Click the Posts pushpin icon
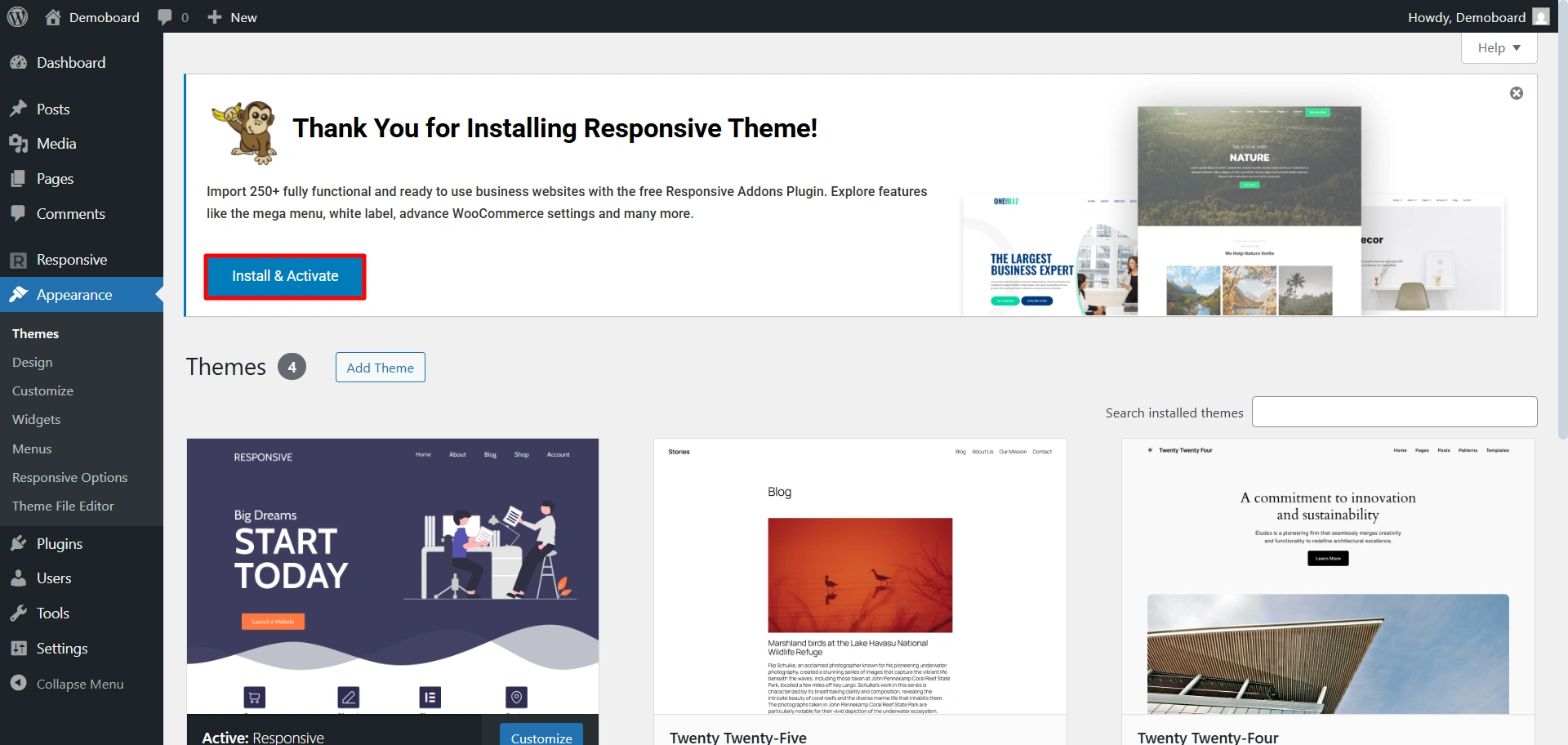This screenshot has width=1568, height=745. (18, 109)
